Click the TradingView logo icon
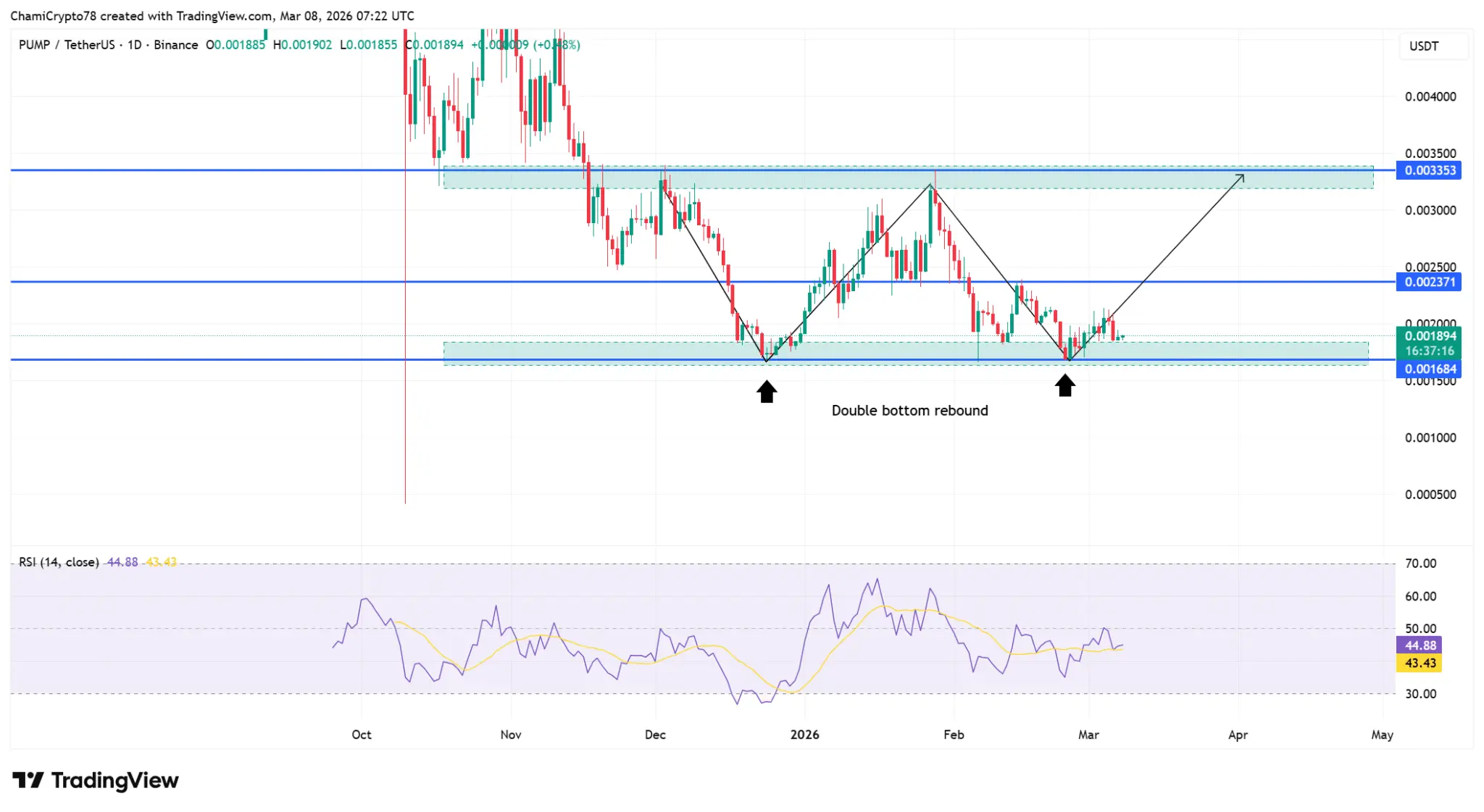 [x=28, y=780]
